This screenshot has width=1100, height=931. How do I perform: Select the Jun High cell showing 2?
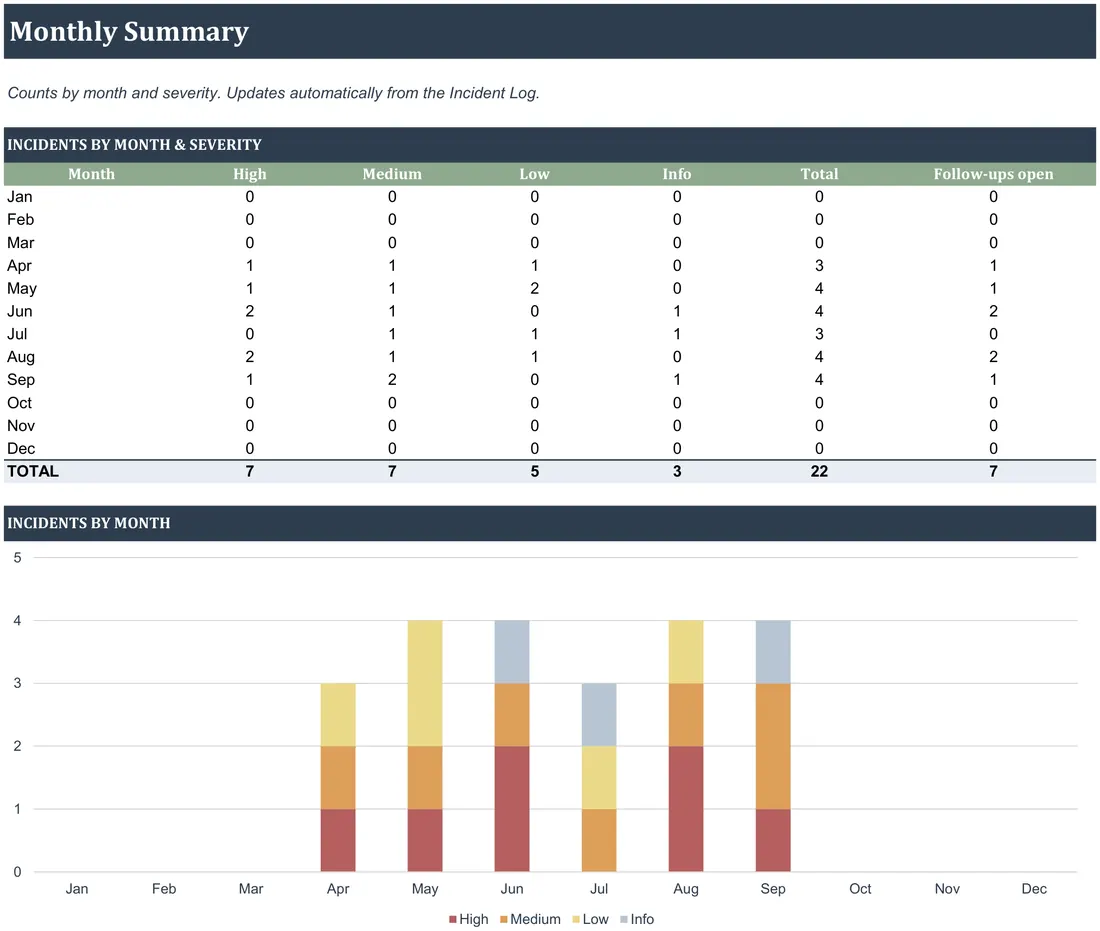(x=250, y=312)
